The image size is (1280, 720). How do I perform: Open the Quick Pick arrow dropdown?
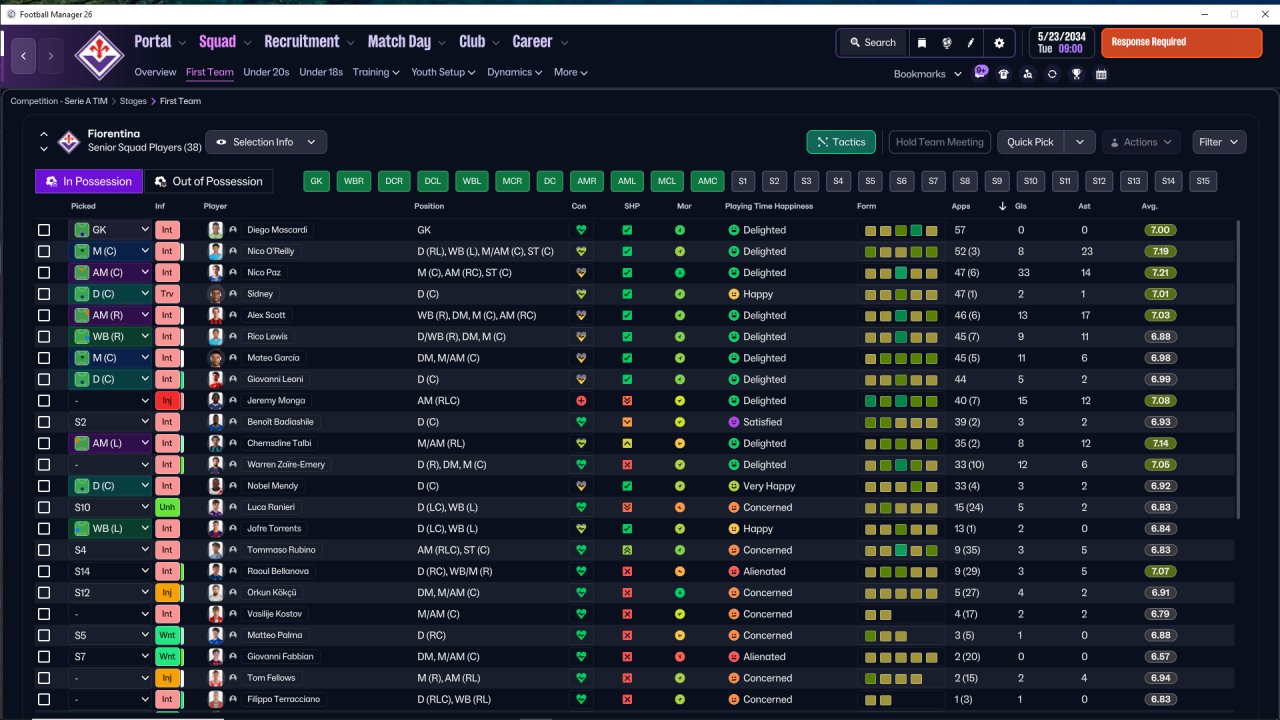1080,142
